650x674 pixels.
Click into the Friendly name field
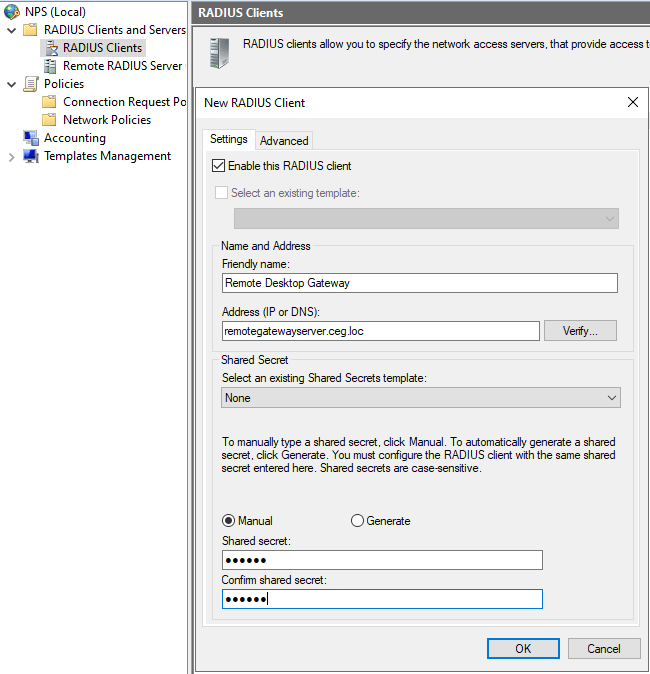click(x=420, y=283)
